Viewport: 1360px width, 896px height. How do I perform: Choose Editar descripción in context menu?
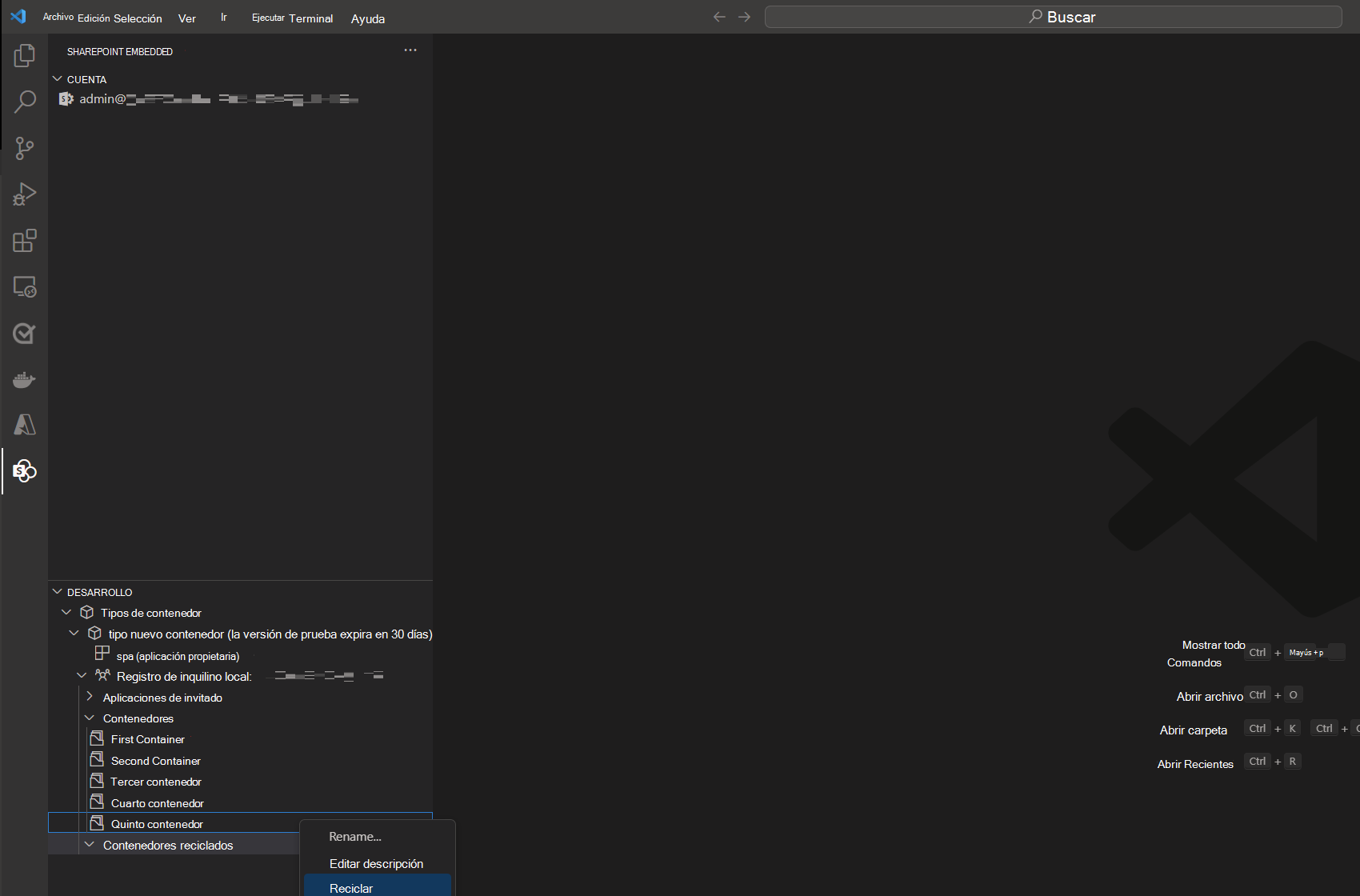click(378, 863)
